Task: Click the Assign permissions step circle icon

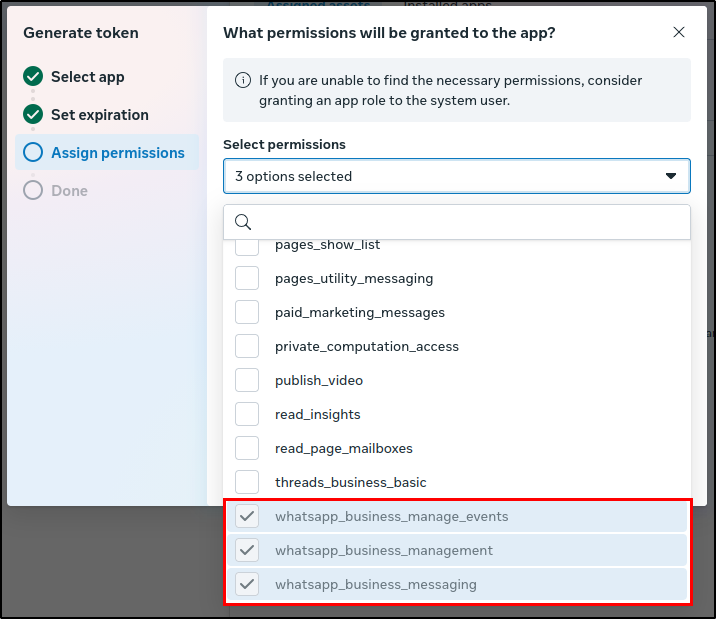Action: pyautogui.click(x=33, y=153)
